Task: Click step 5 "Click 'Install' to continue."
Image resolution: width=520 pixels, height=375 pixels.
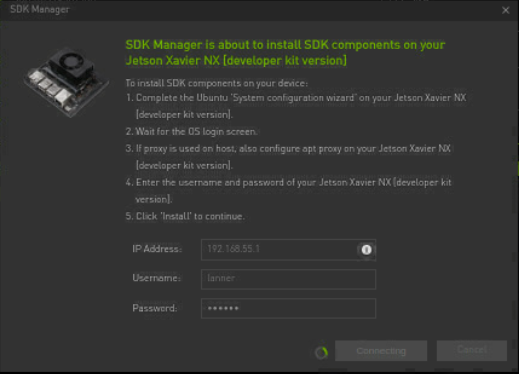Action: pyautogui.click(x=185, y=216)
